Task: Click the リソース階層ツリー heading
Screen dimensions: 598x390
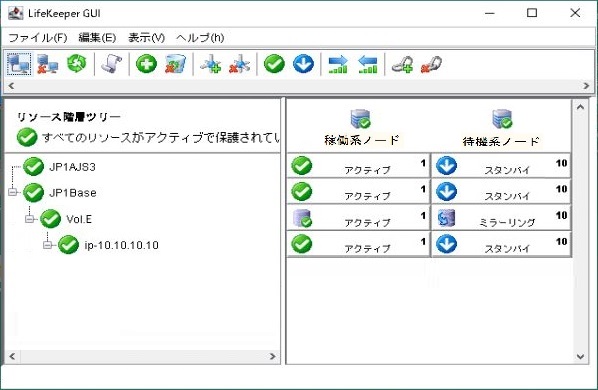Action: tap(69, 117)
